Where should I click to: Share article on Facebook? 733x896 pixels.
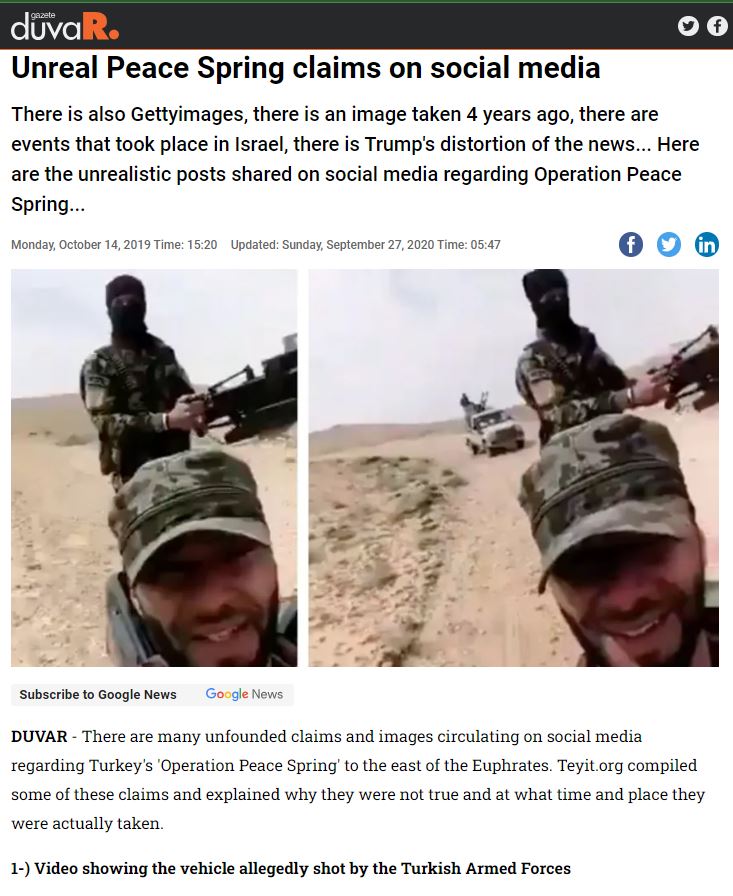pyautogui.click(x=631, y=245)
